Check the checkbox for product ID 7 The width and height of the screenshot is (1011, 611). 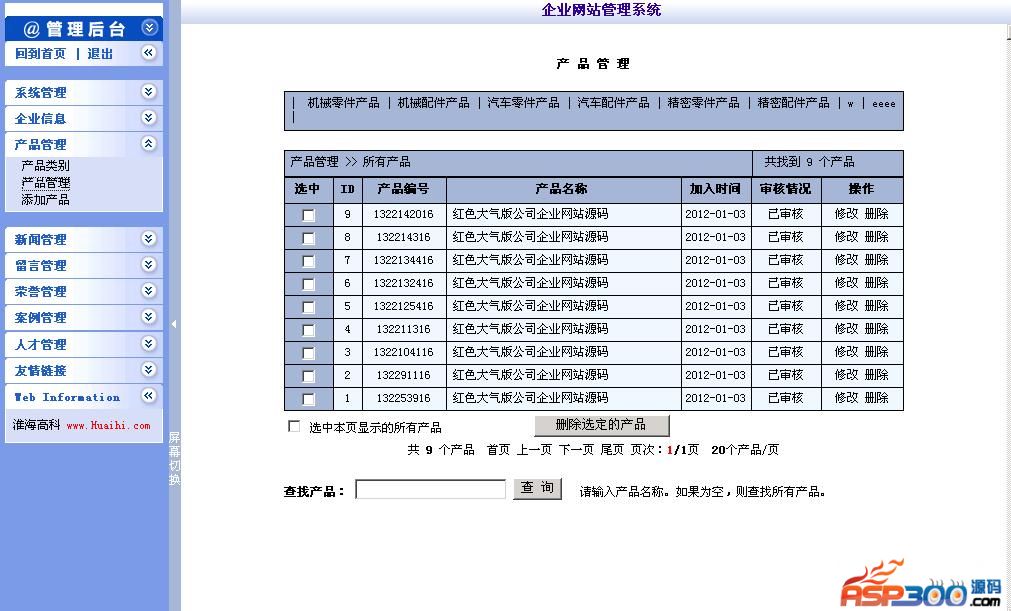309,261
